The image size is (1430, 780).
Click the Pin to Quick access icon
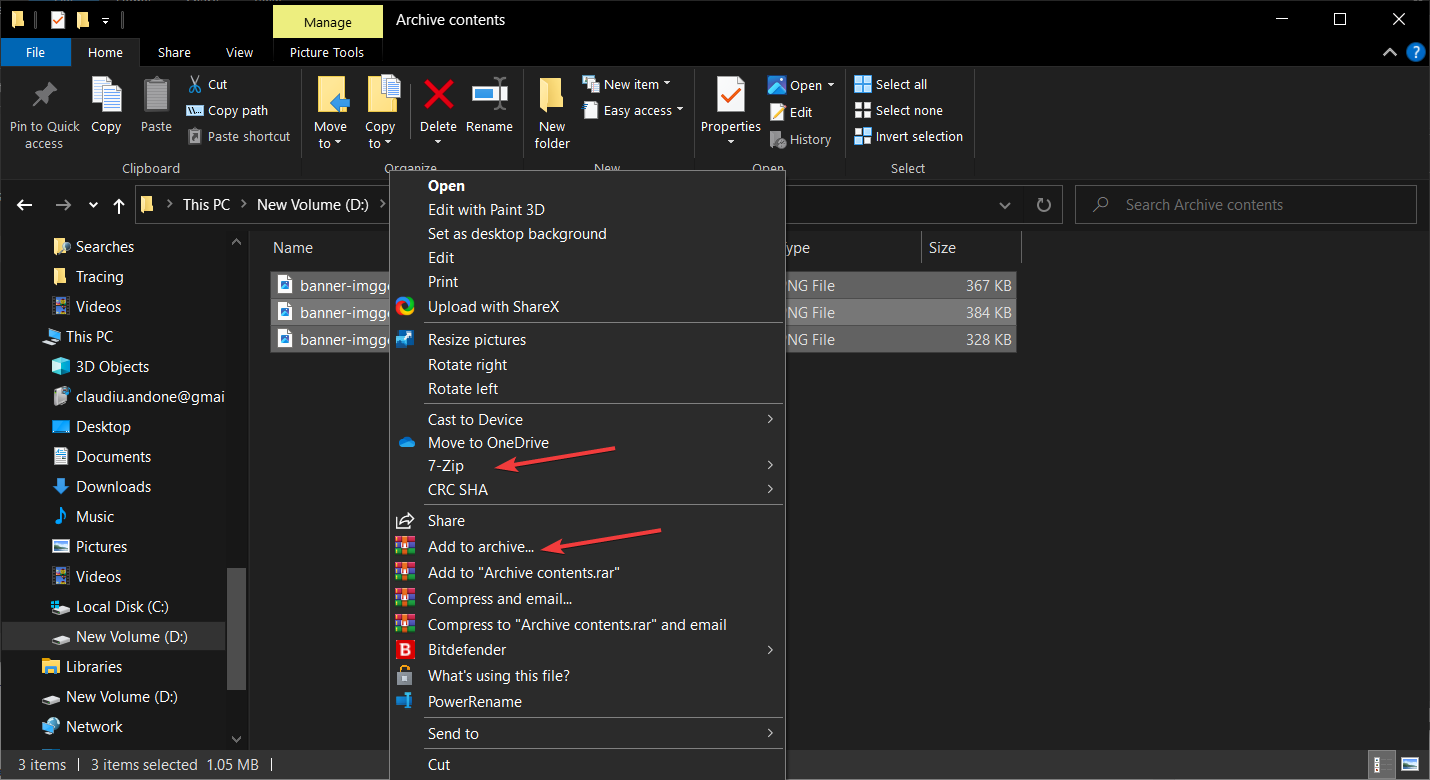[x=44, y=96]
